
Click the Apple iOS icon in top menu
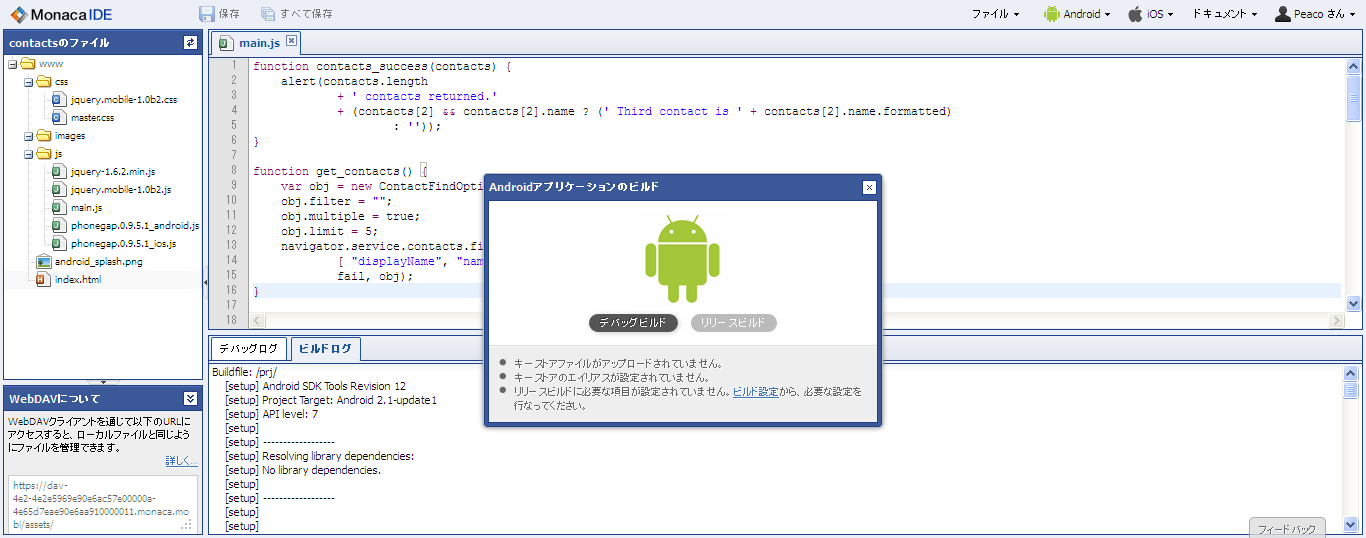tap(1135, 14)
